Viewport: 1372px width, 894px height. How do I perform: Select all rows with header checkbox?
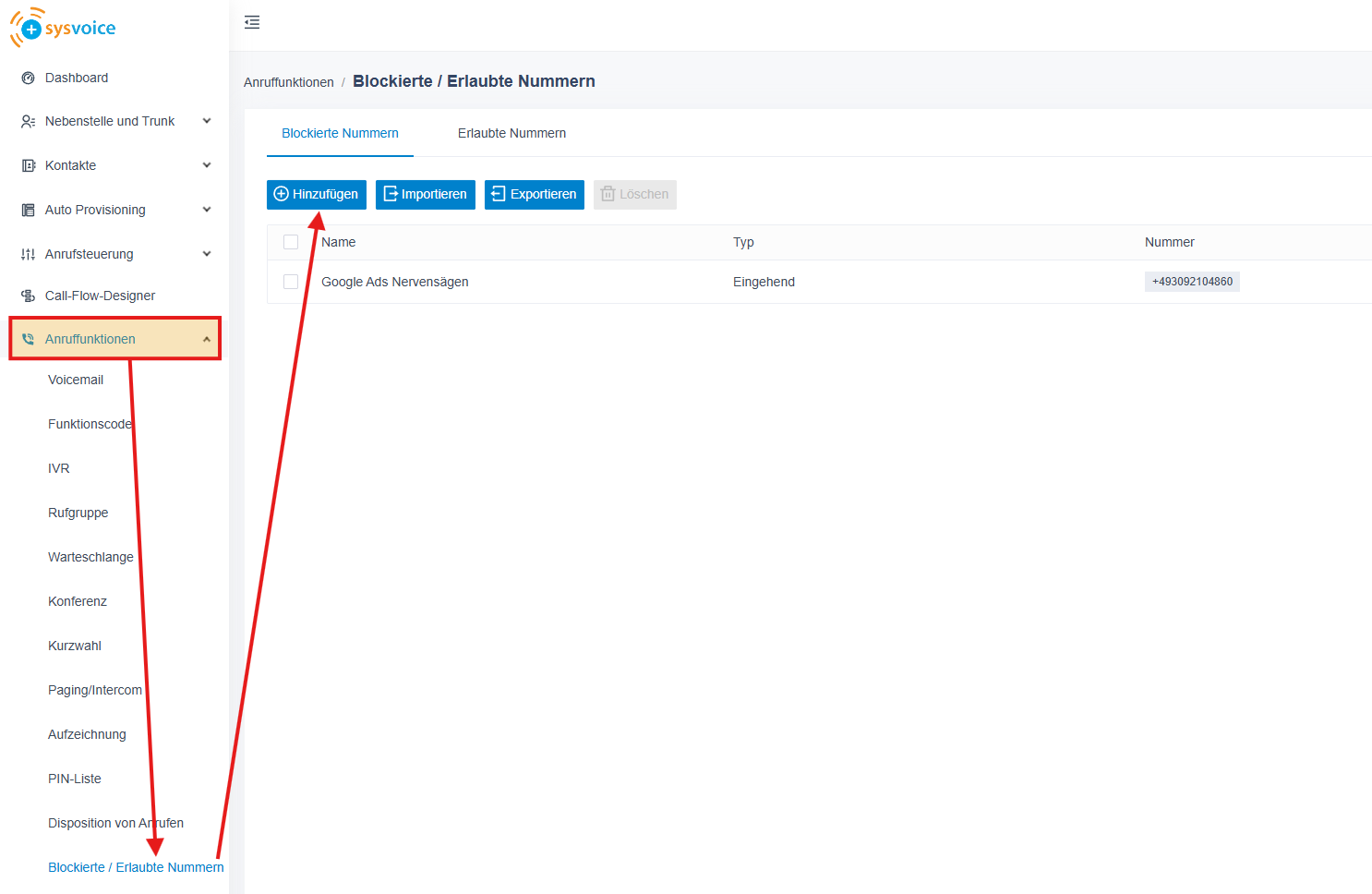(x=291, y=242)
